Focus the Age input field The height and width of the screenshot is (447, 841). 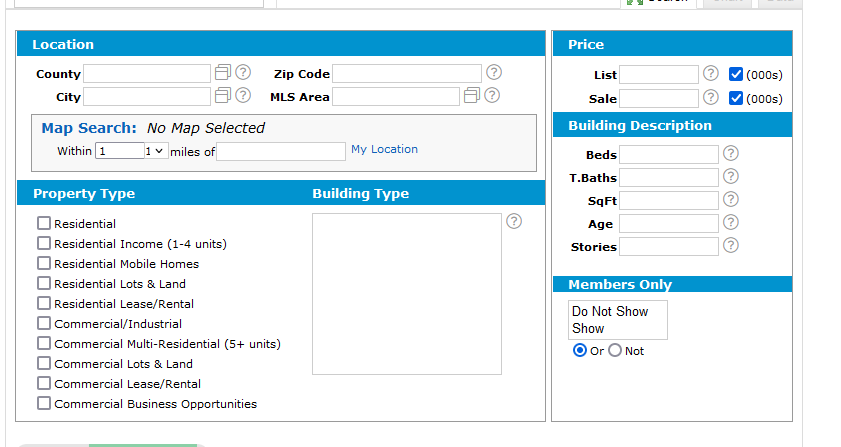(x=669, y=224)
